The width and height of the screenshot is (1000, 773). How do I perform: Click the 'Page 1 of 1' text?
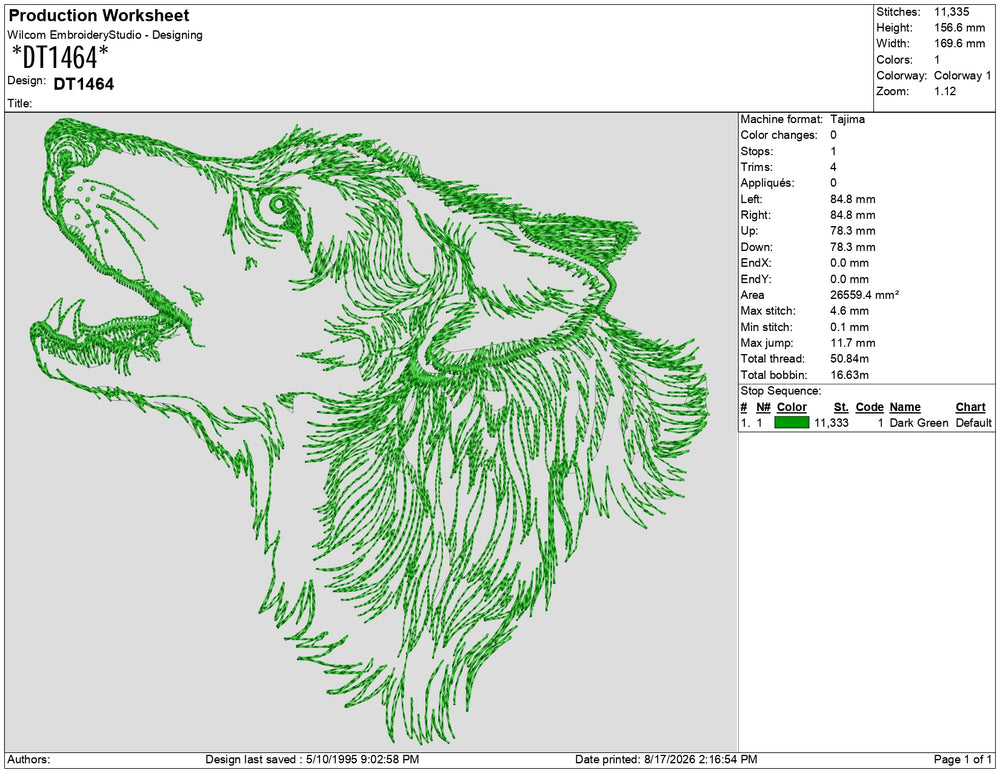[x=962, y=760]
